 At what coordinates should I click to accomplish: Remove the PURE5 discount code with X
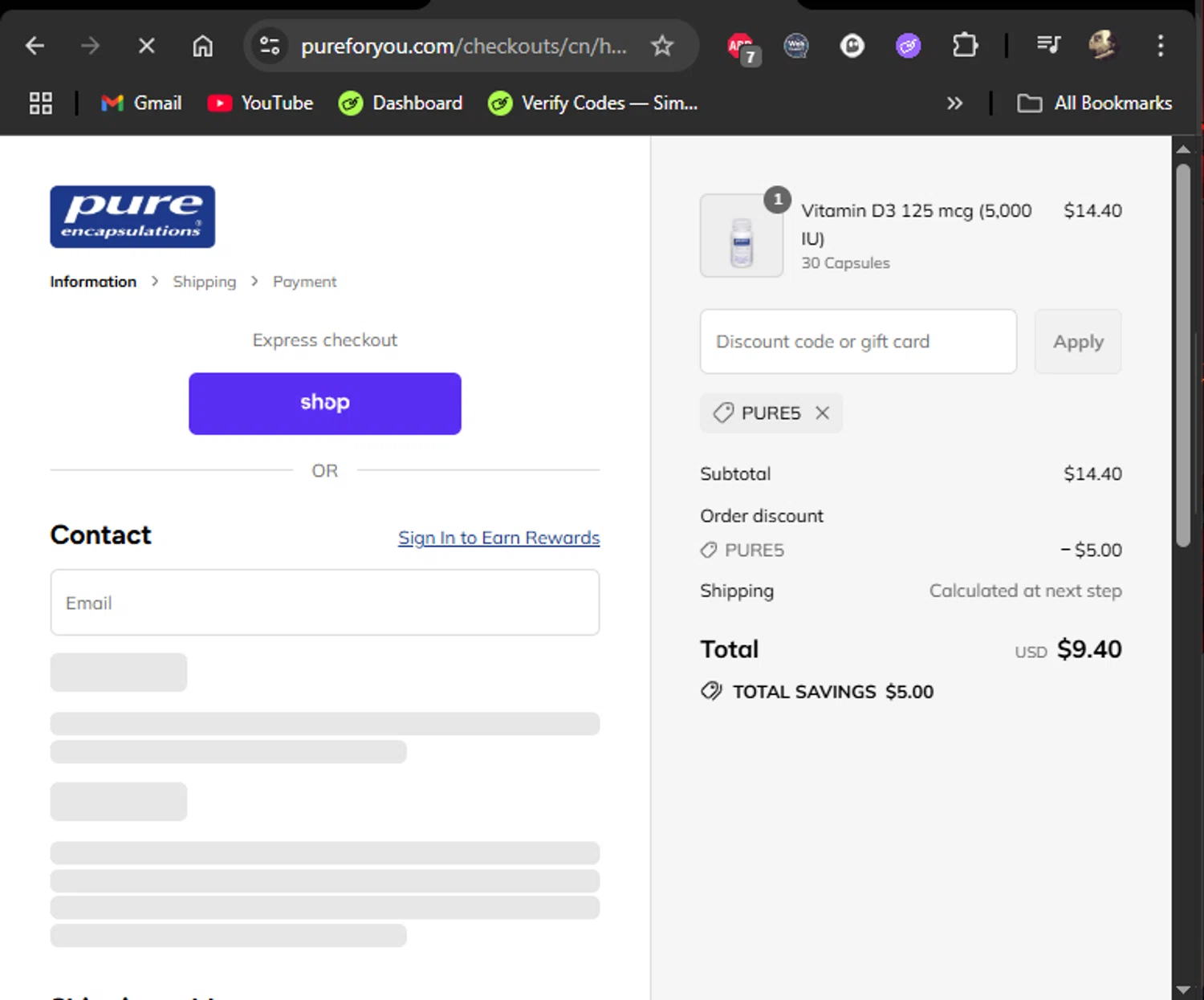pos(822,413)
